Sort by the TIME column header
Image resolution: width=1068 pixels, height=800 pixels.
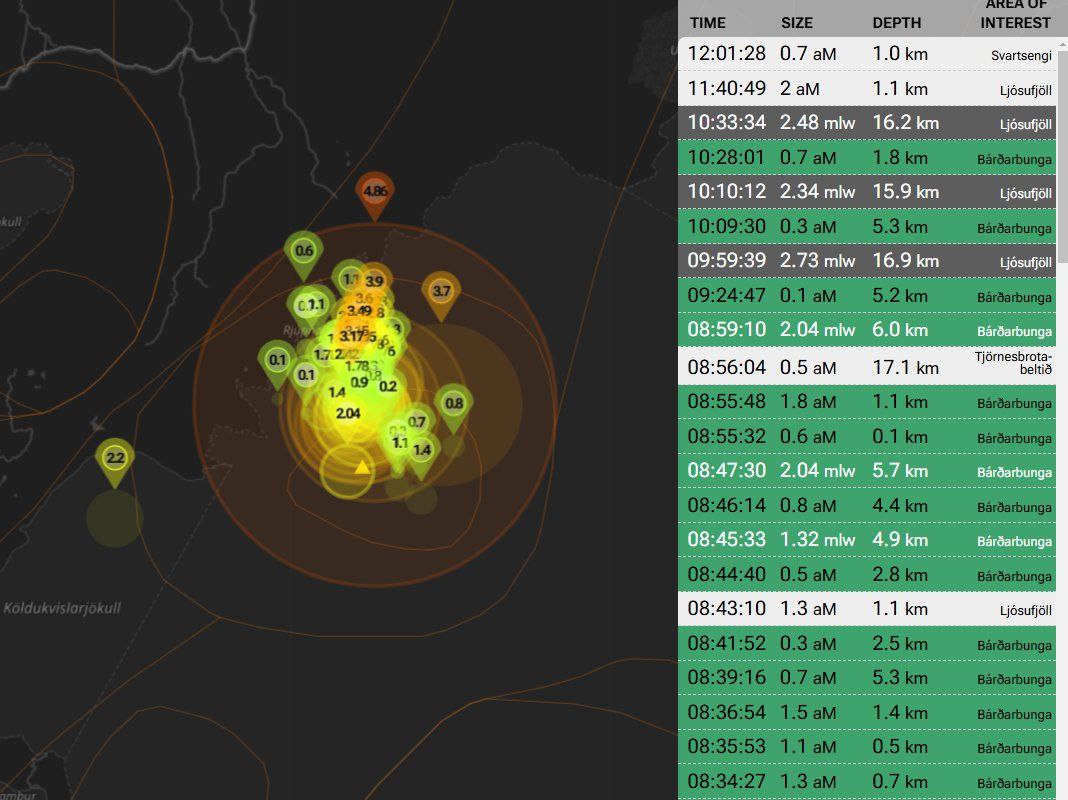coord(707,22)
